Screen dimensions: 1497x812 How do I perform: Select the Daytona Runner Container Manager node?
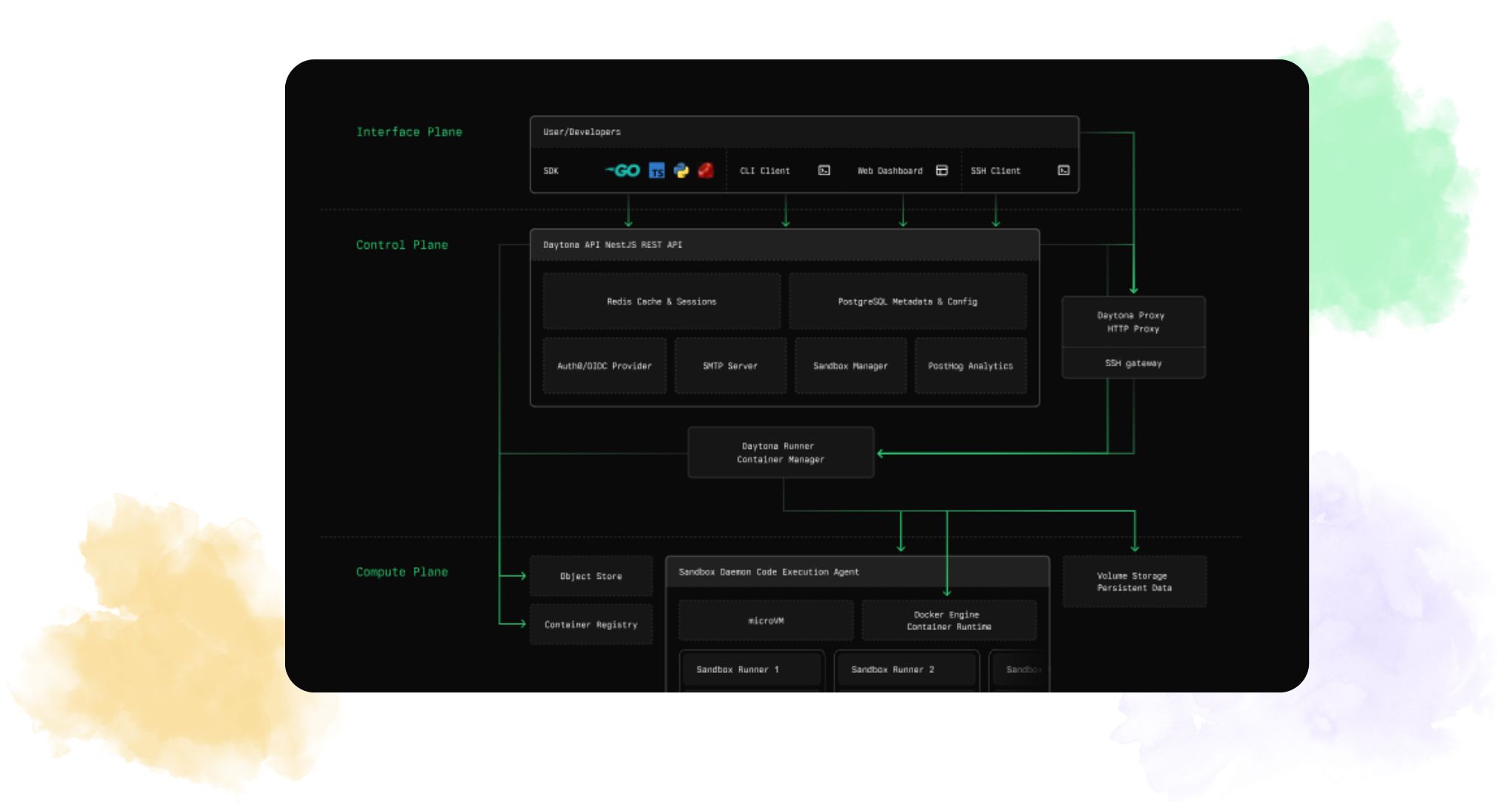pyautogui.click(x=780, y=453)
